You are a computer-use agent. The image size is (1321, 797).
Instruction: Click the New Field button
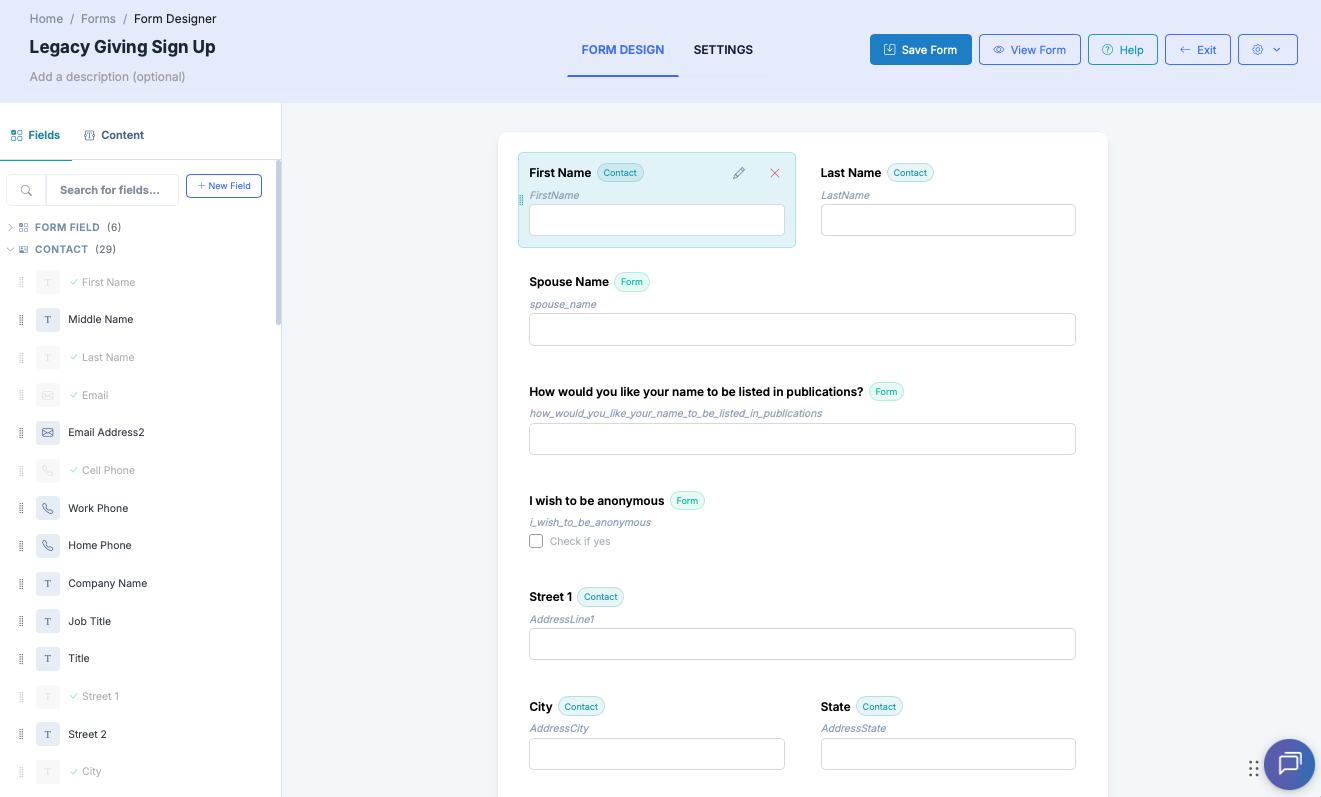pyautogui.click(x=224, y=186)
